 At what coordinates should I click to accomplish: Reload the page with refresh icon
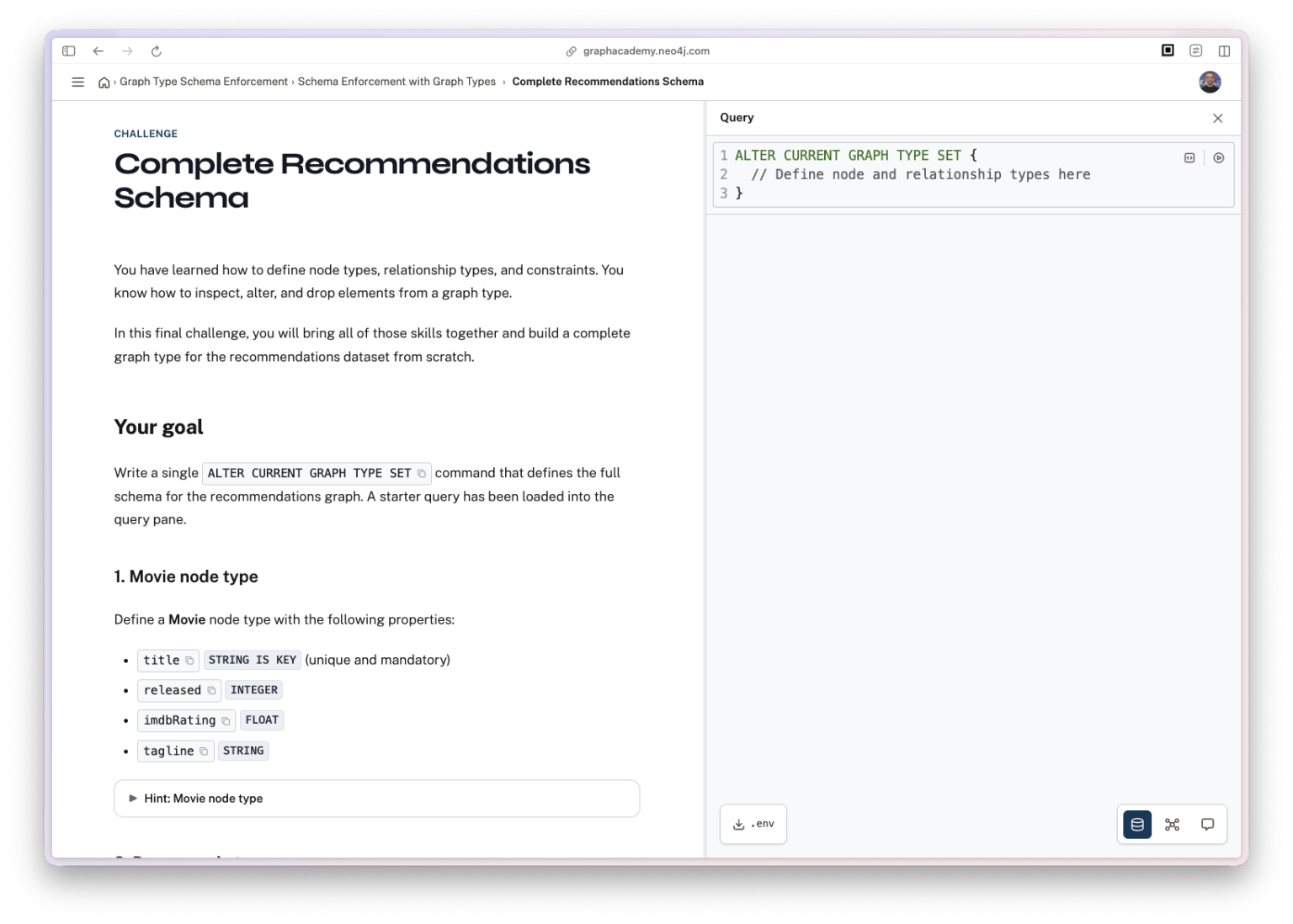click(x=156, y=51)
